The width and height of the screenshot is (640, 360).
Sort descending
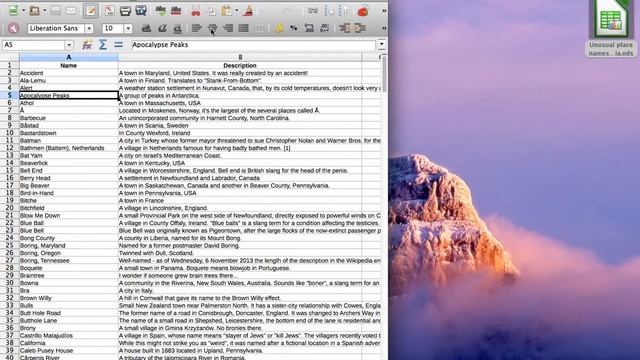pyautogui.click(x=344, y=11)
